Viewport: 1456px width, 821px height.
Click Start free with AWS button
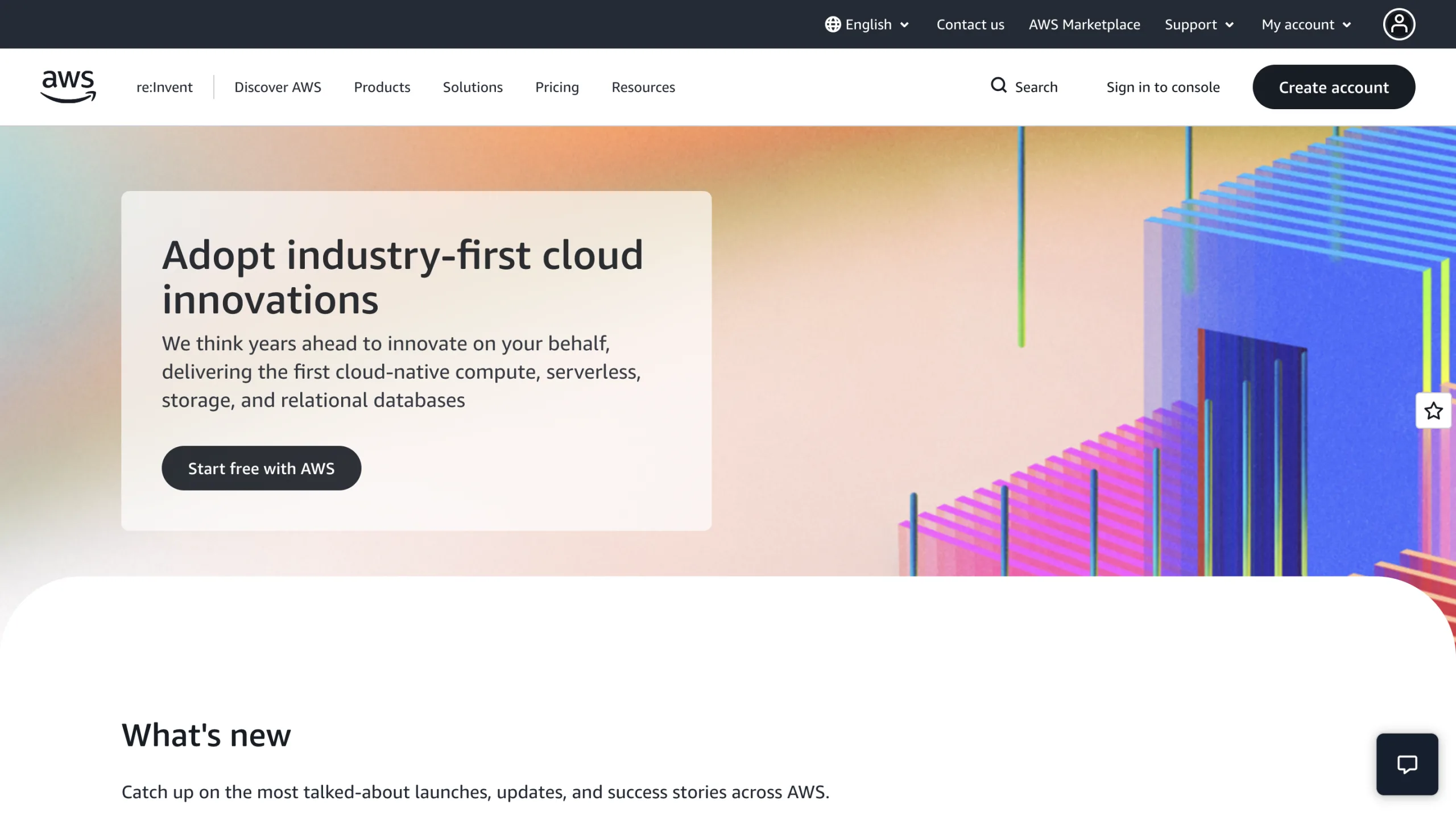[261, 468]
